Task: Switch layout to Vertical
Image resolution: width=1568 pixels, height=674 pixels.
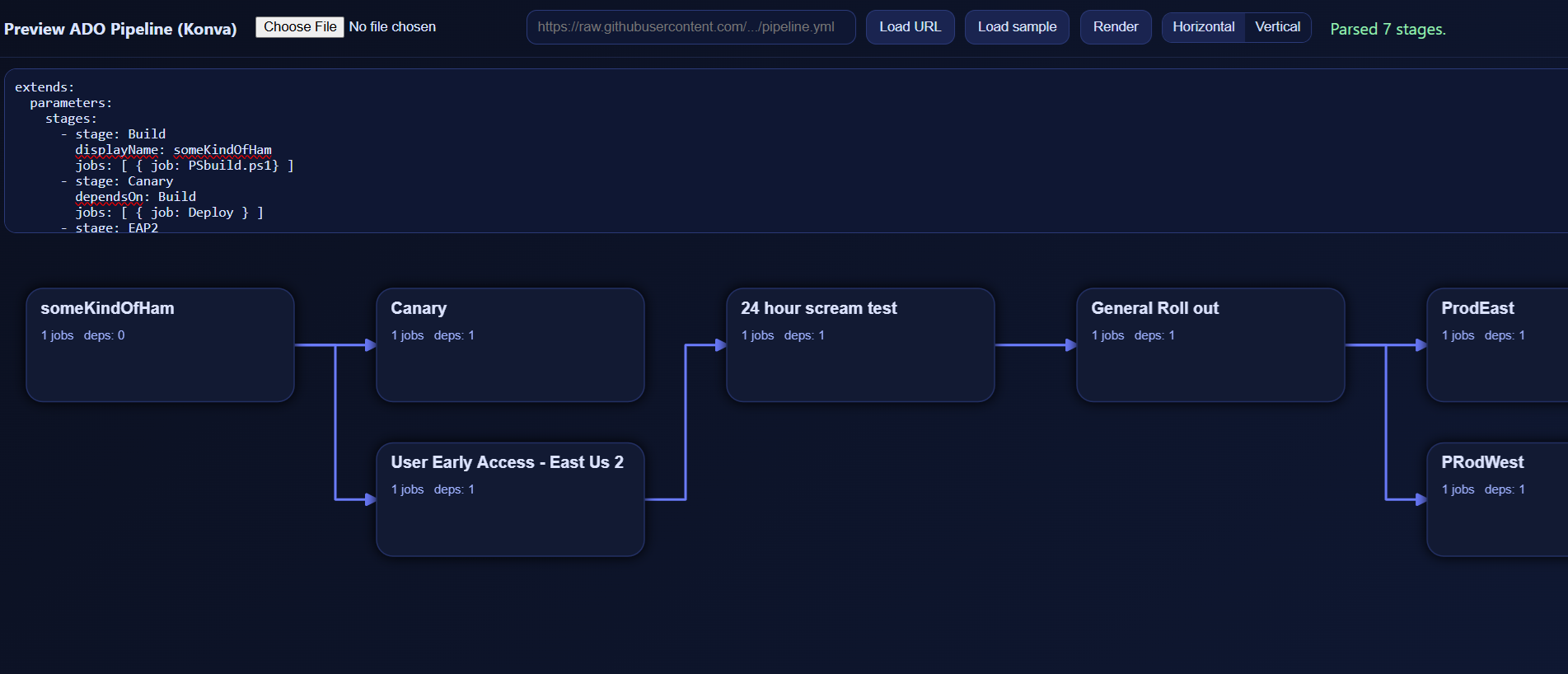Action: pos(1278,27)
